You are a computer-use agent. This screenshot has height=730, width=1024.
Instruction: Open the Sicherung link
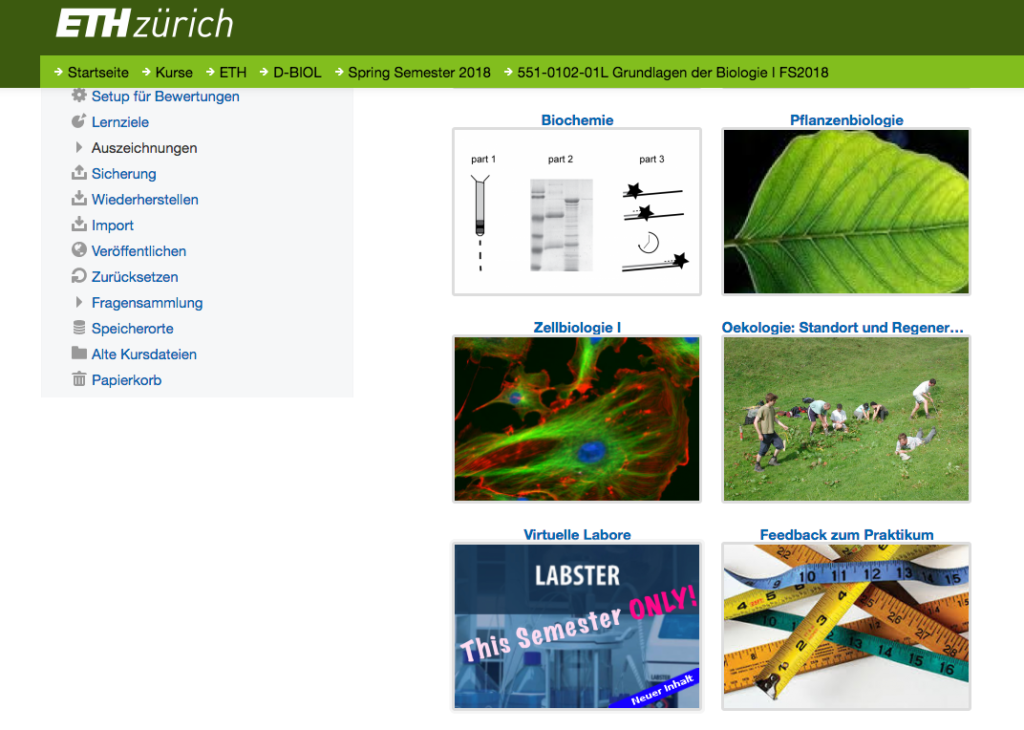124,174
